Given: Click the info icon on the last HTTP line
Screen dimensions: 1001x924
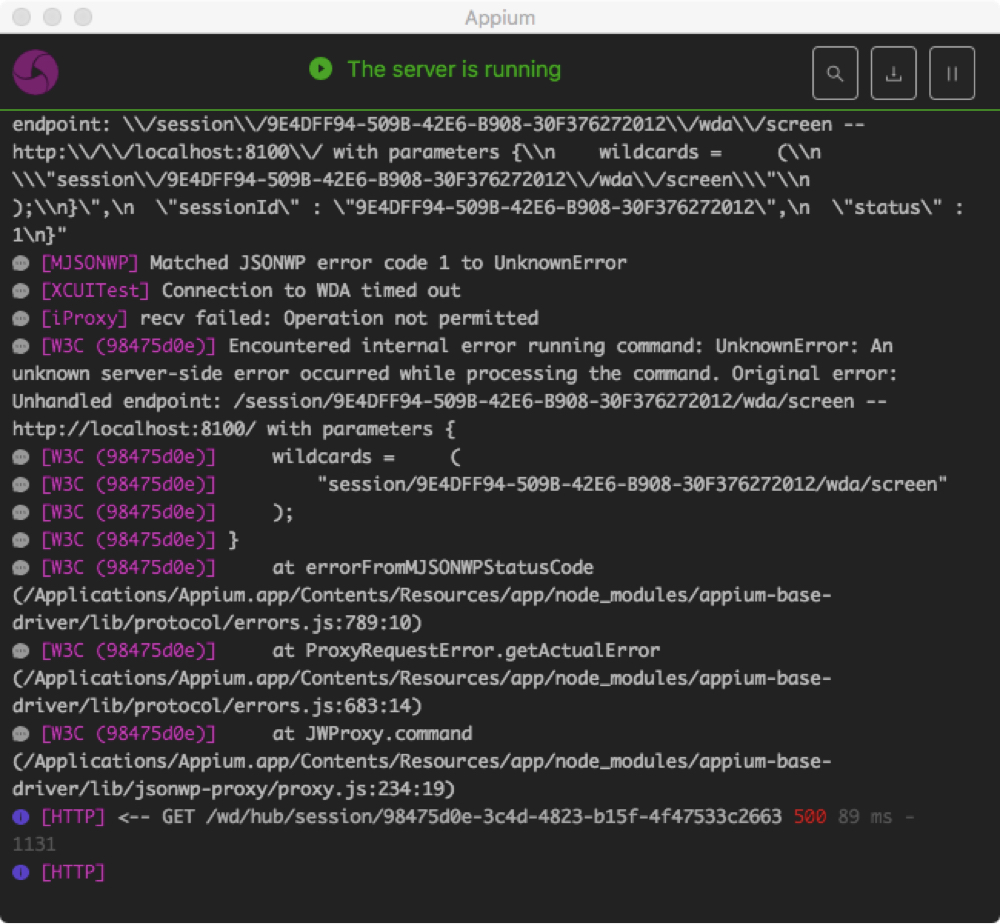Looking at the screenshot, I should tap(21, 873).
